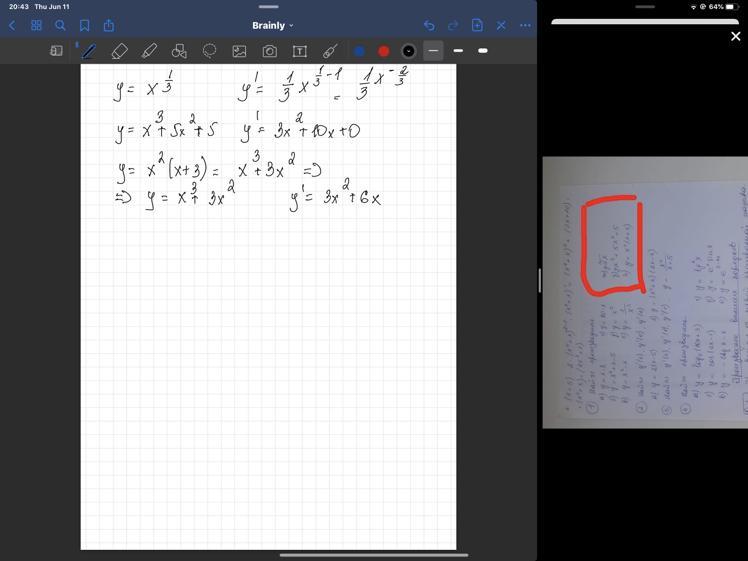Select the Text box tool
748x561 pixels.
pos(300,51)
